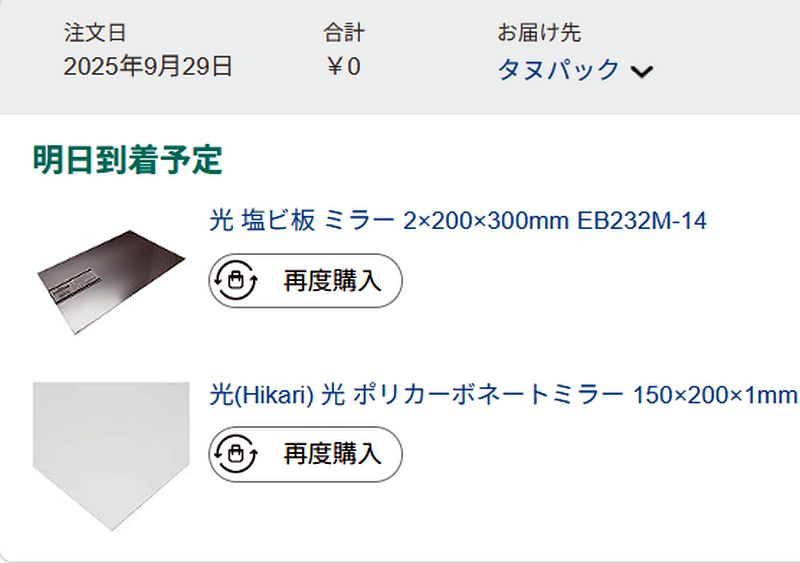Open the 光(Hikari) ポリカーボネートミラー product link
800x563 pixels.
503,394
